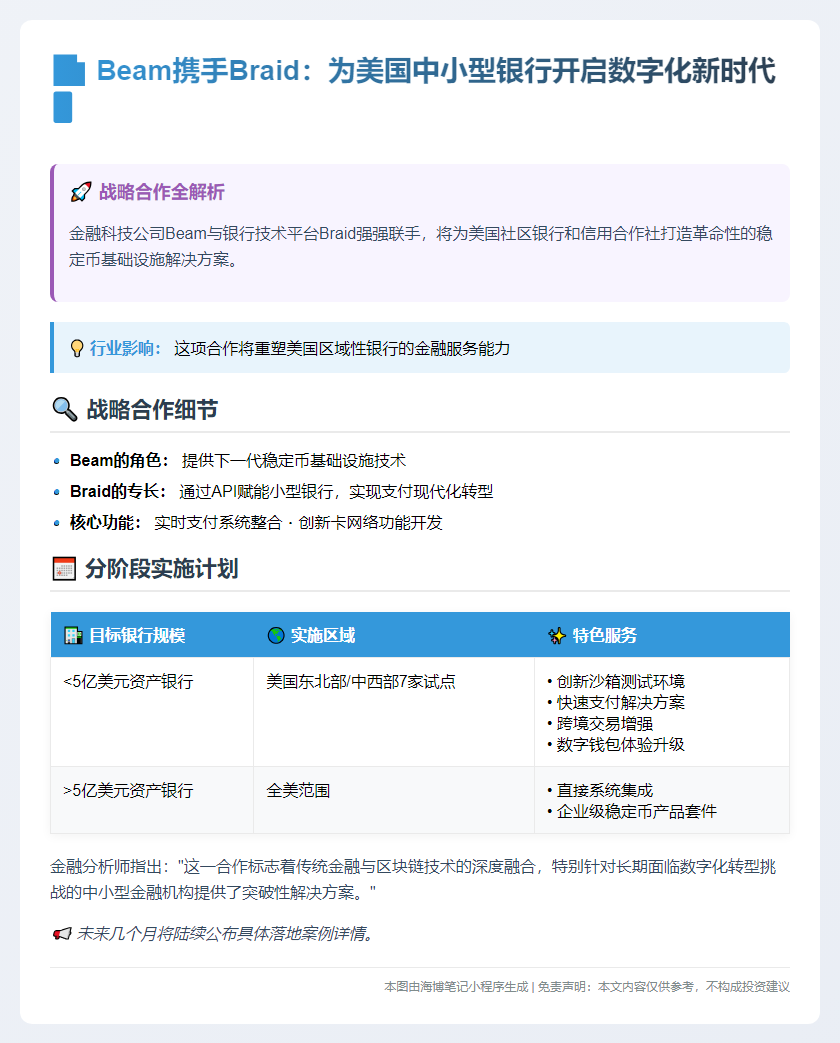The height and width of the screenshot is (1043, 840).
Task: Click the 快速支付解决方案 list entry
Action: (616, 702)
